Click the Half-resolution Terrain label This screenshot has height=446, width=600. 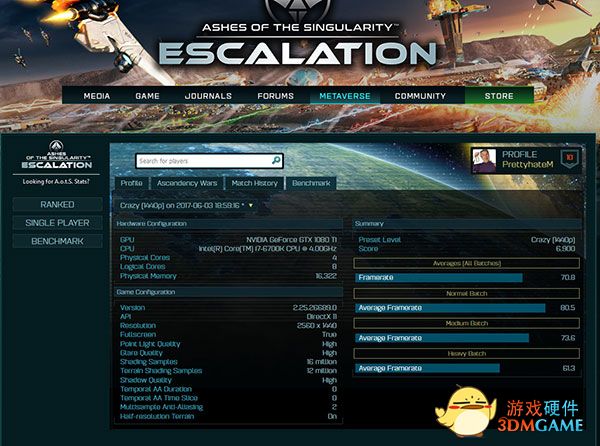(157, 416)
